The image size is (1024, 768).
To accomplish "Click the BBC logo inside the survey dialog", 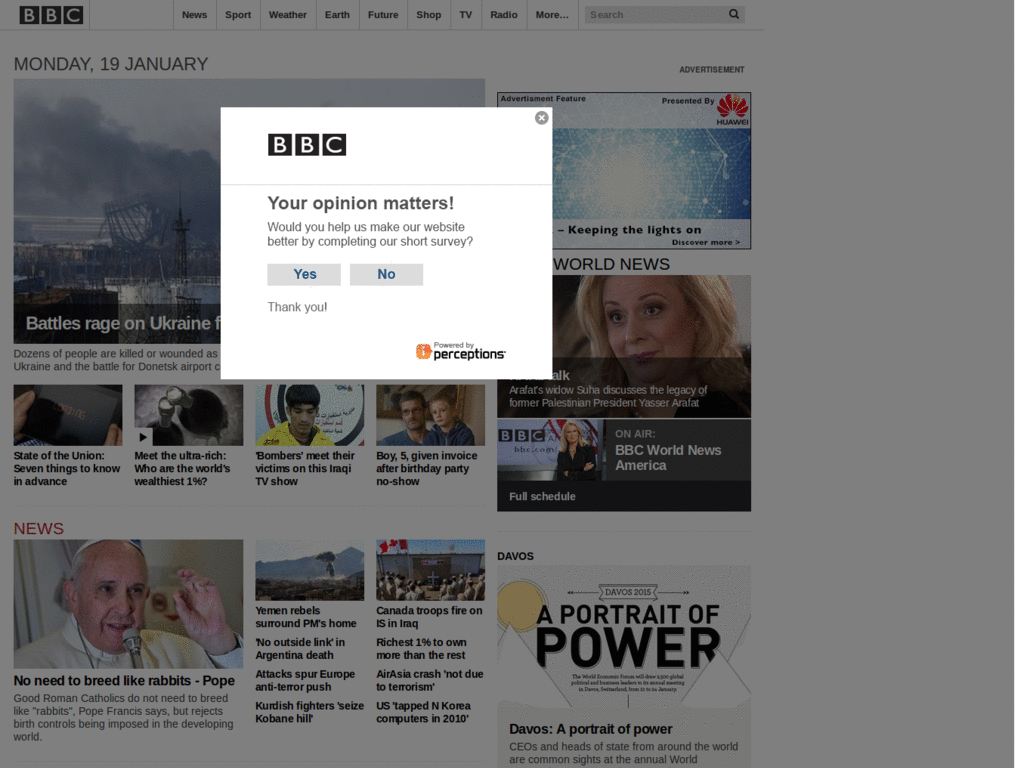I will click(307, 144).
